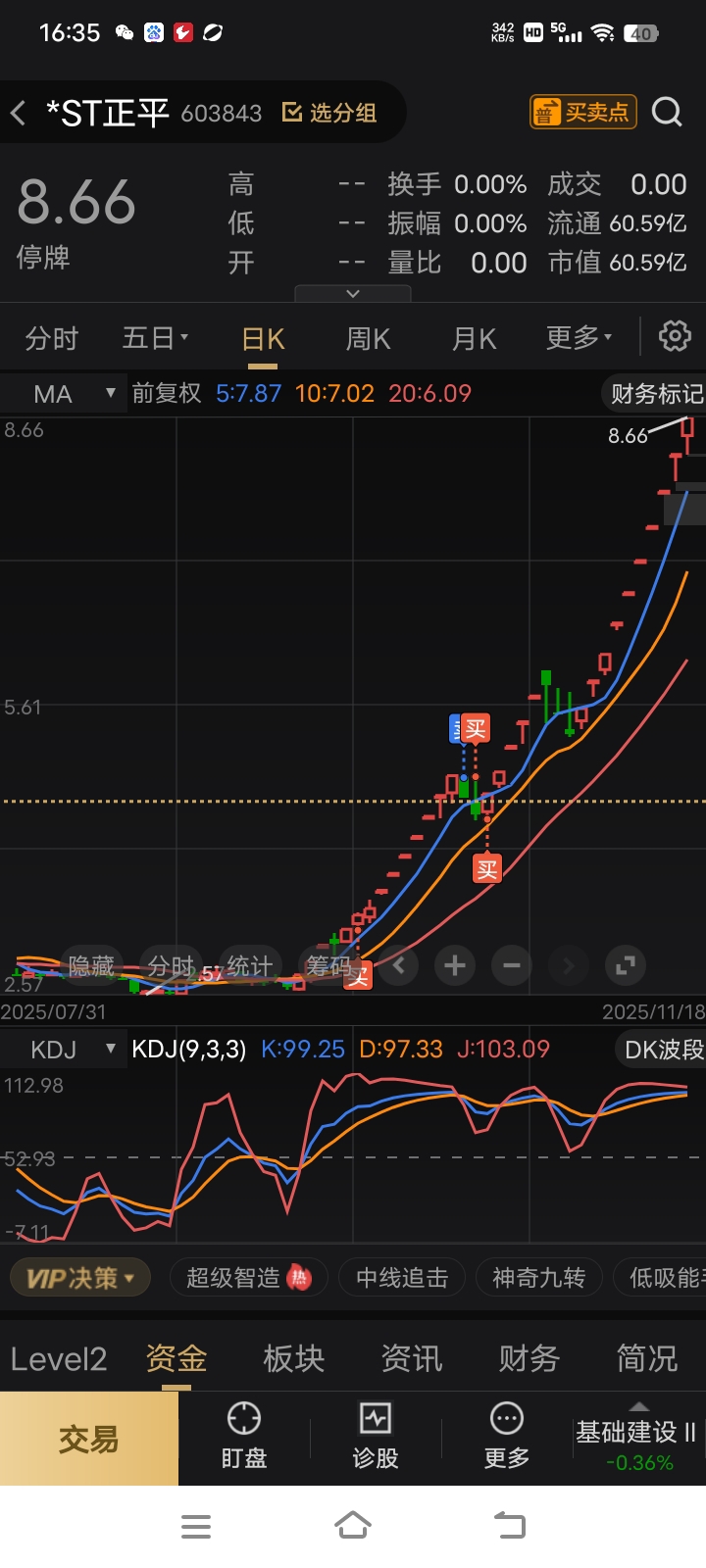The image size is (706, 1568).
Task: Select 神奇九转 indicator chip
Action: tap(538, 1278)
